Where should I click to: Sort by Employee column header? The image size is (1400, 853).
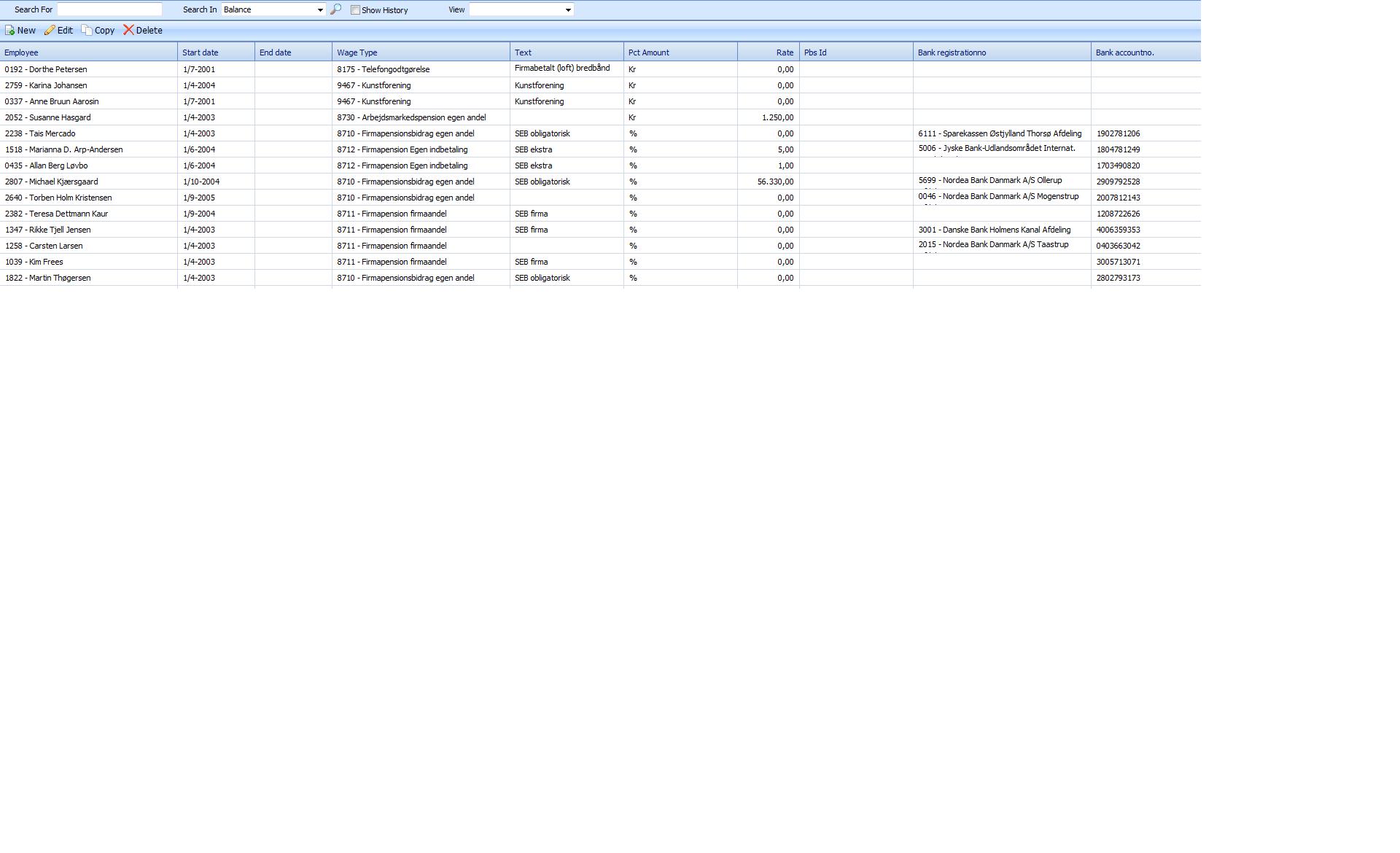click(x=22, y=52)
